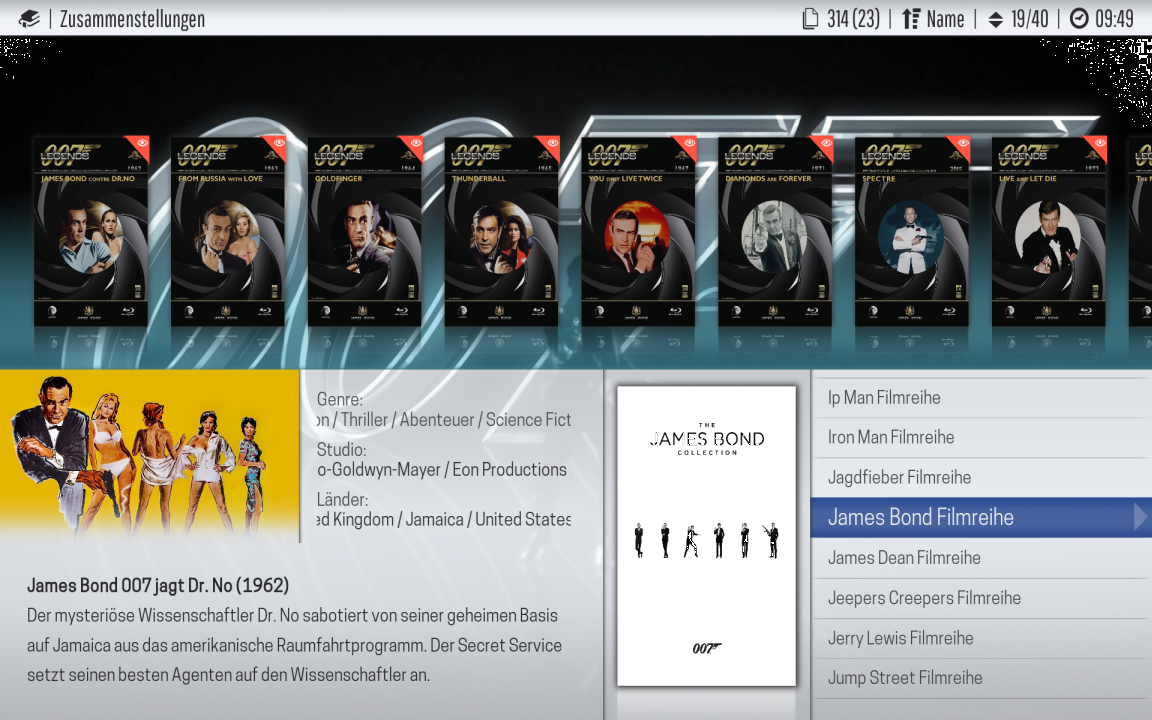Click the 19/40 position indicator

1029,18
